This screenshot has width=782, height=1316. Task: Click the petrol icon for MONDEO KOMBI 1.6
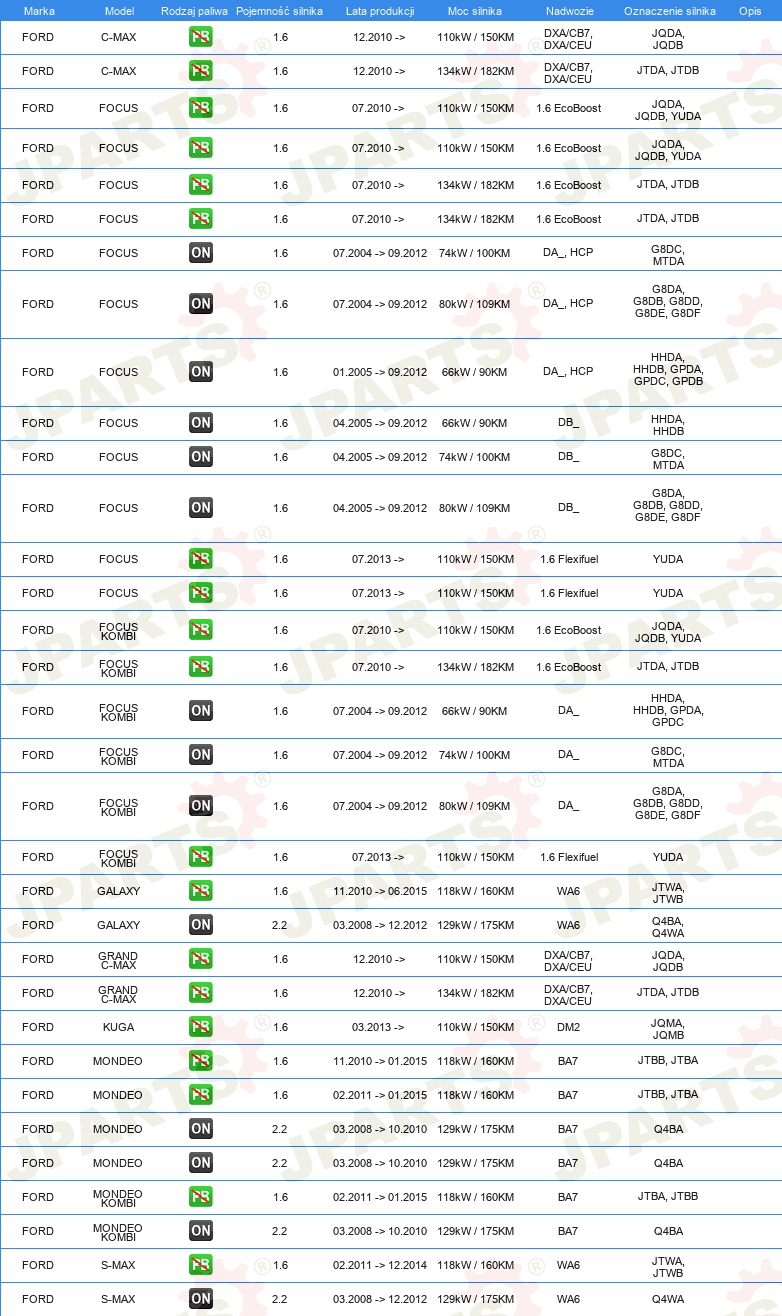coord(201,1197)
